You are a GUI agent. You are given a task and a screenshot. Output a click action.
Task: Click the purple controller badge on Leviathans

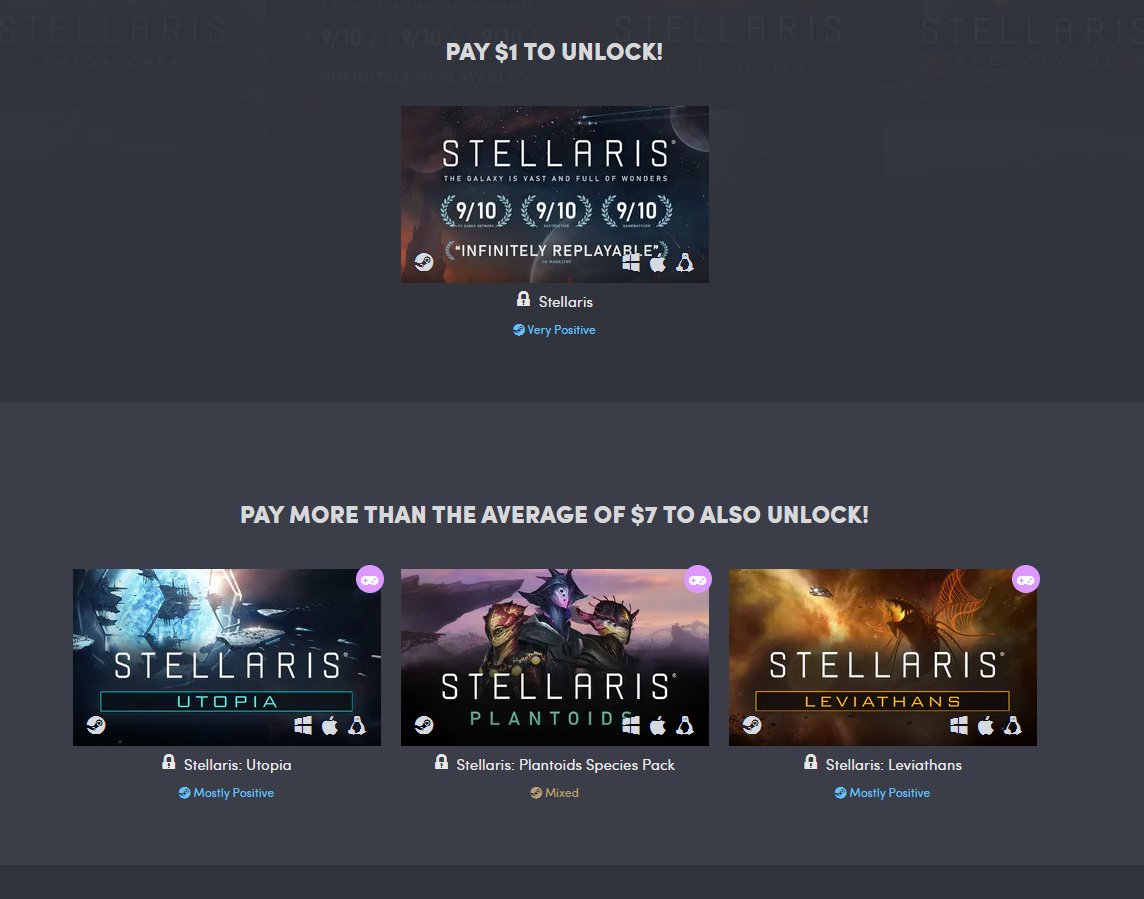[x=1026, y=579]
